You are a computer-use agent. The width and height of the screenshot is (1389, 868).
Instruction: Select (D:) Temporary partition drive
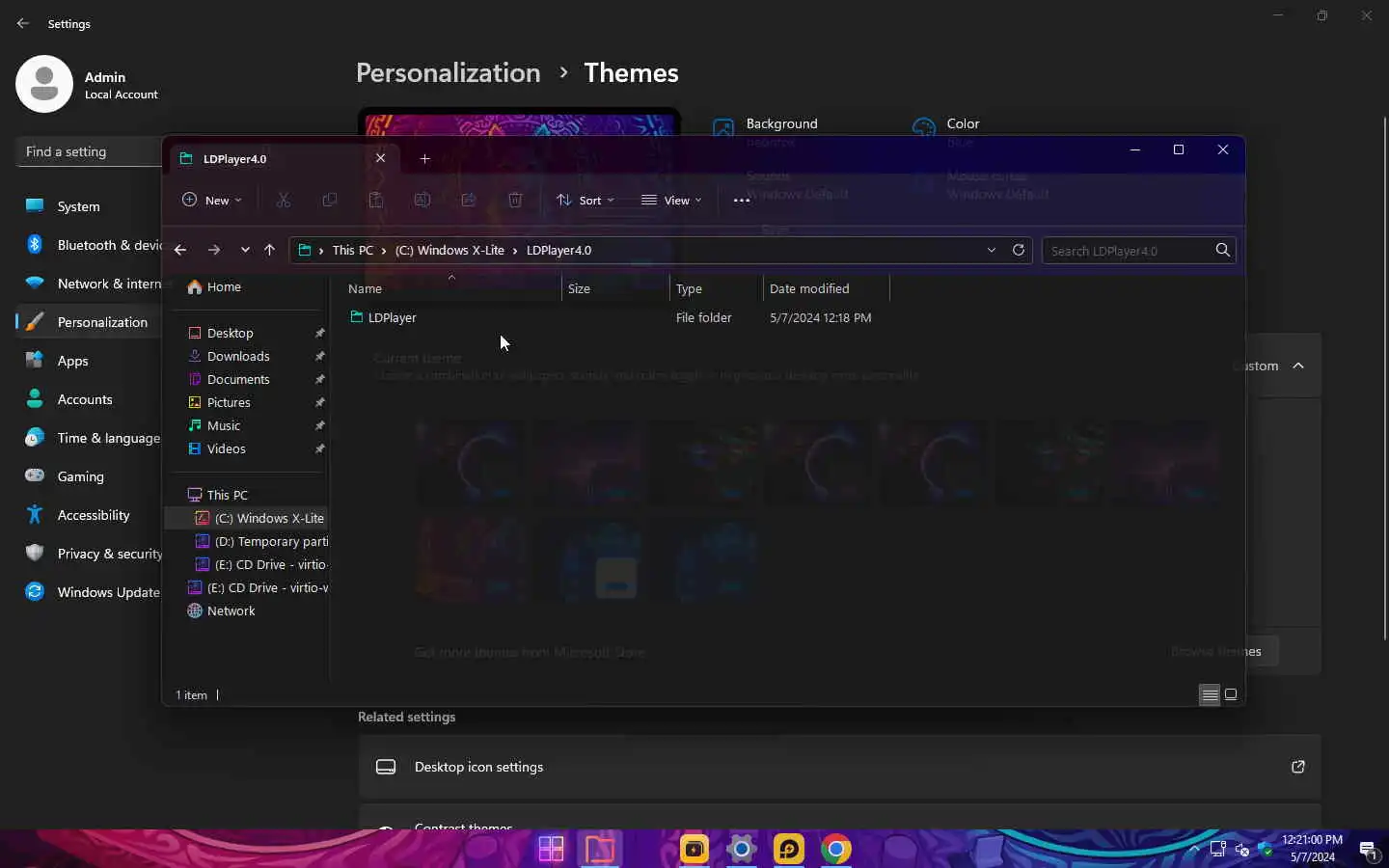click(x=262, y=541)
